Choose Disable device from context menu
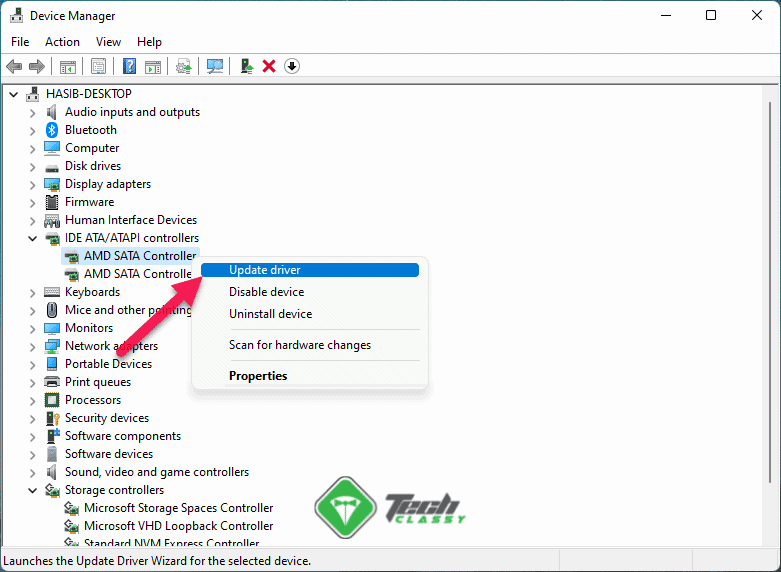The image size is (781, 572). tap(310, 292)
